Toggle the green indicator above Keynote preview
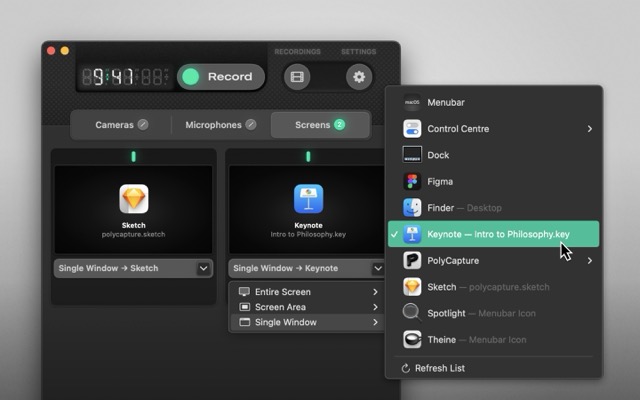This screenshot has height=400, width=640. pyautogui.click(x=308, y=156)
